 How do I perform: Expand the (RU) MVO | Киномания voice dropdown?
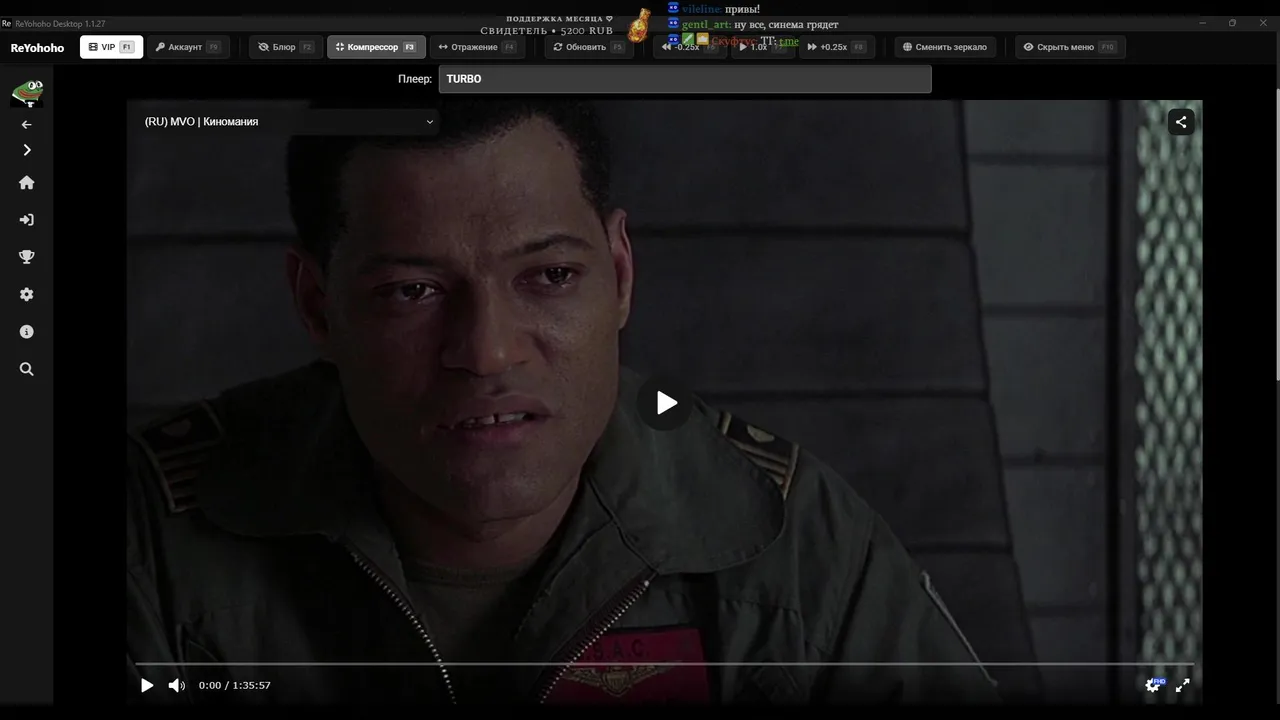pyautogui.click(x=289, y=122)
